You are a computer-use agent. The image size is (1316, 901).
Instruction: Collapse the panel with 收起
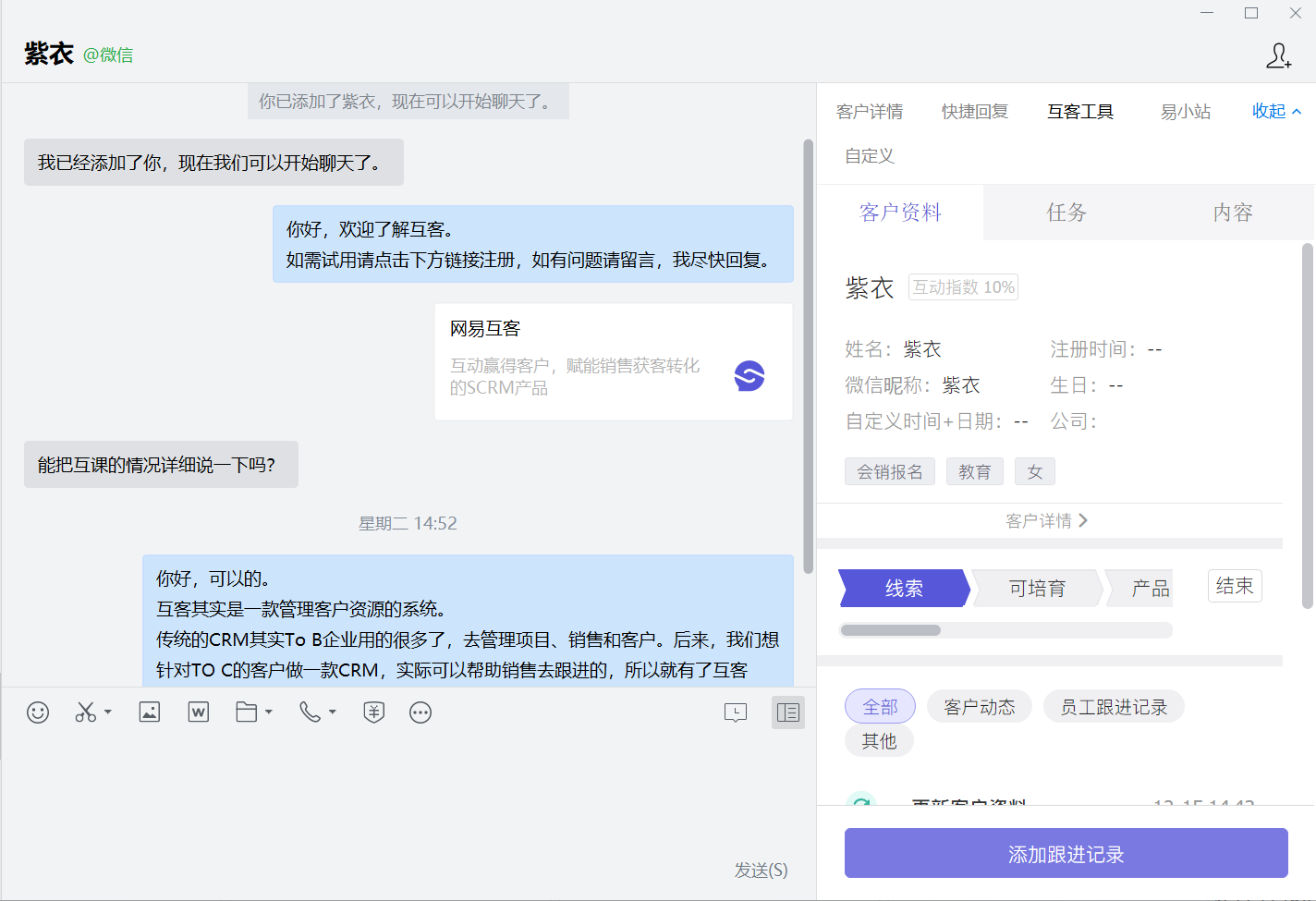coord(1277,112)
